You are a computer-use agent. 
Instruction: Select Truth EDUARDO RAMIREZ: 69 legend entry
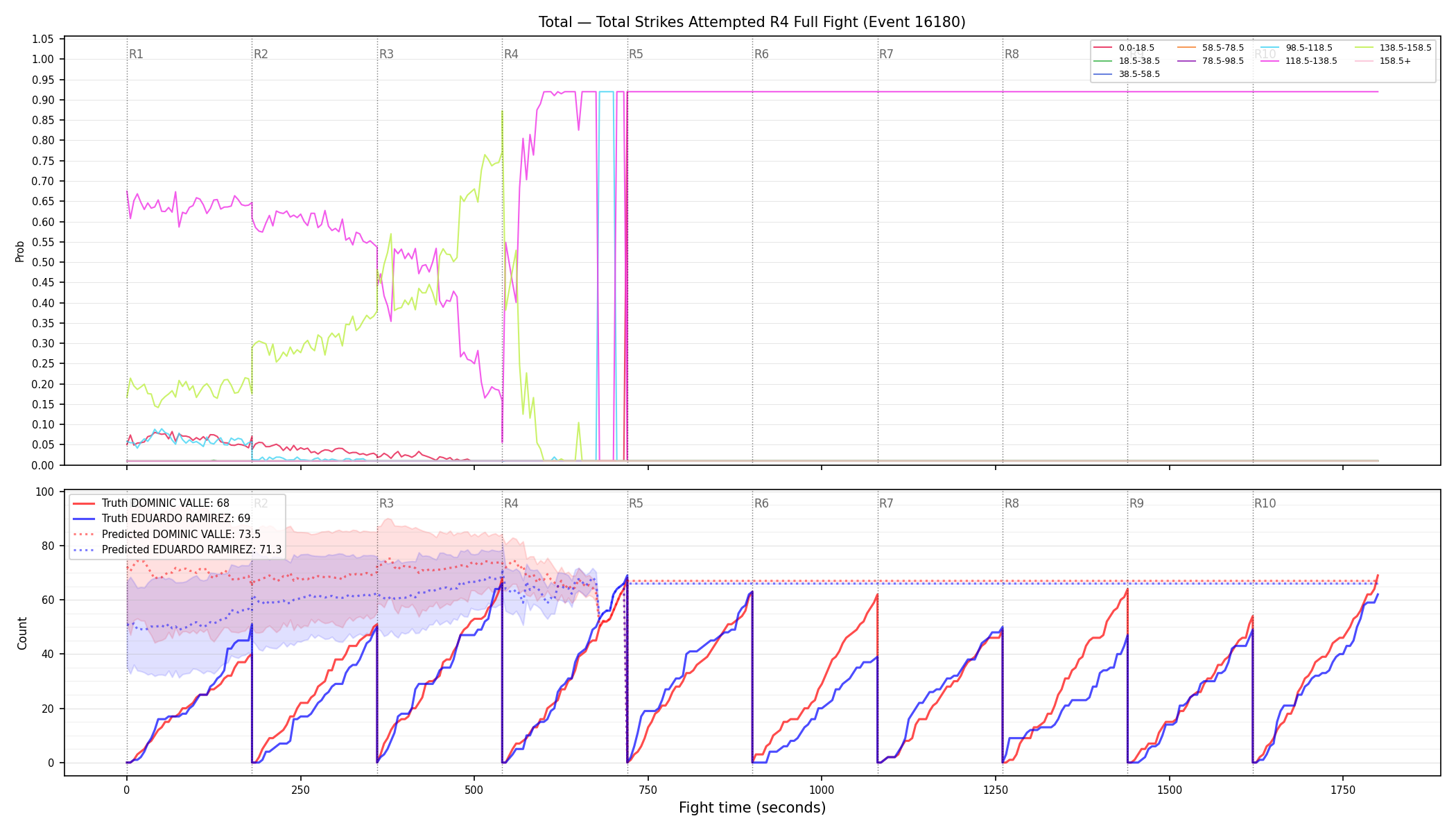coord(162,519)
